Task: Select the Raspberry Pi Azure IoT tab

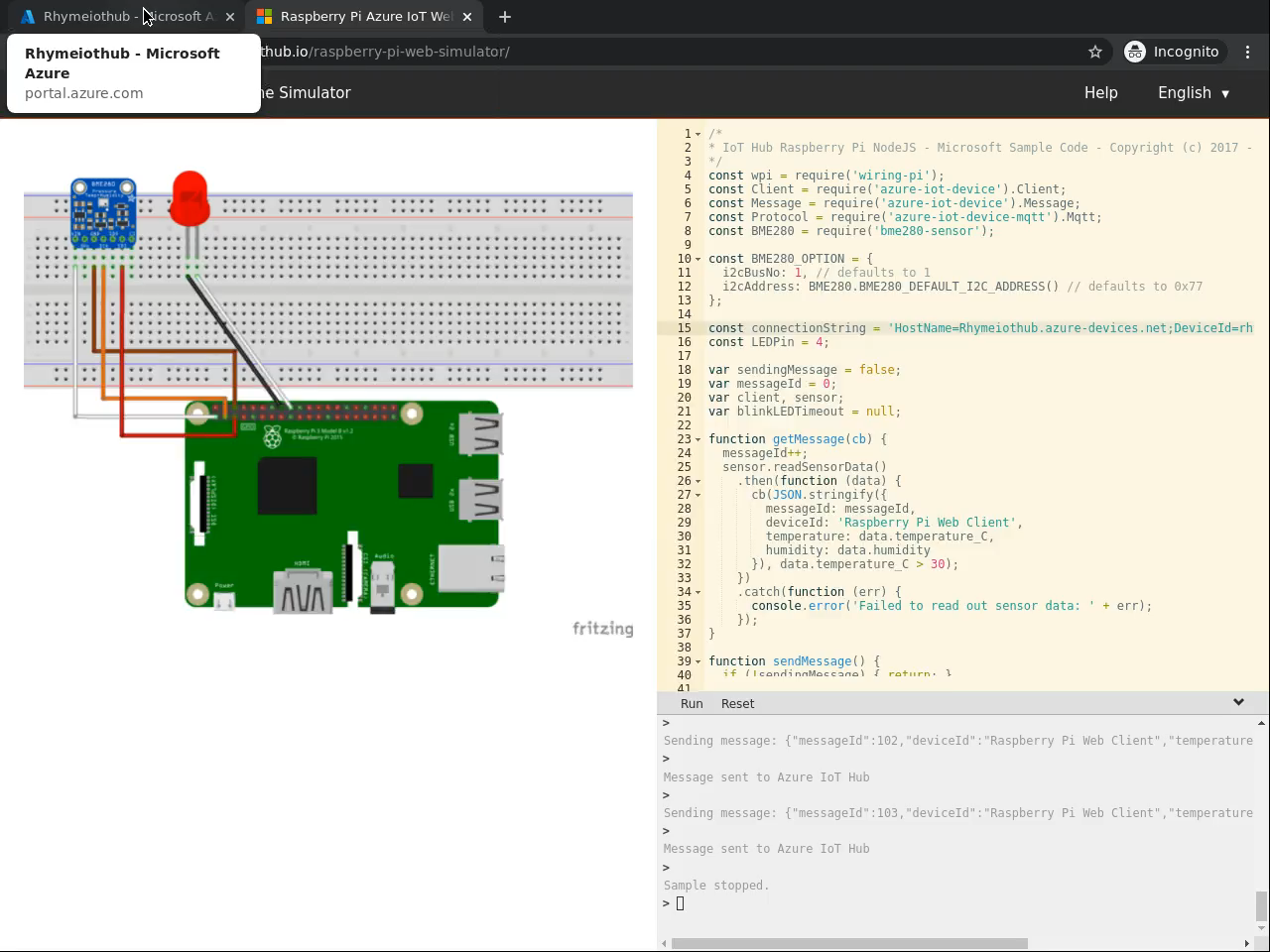Action: pyautogui.click(x=357, y=17)
